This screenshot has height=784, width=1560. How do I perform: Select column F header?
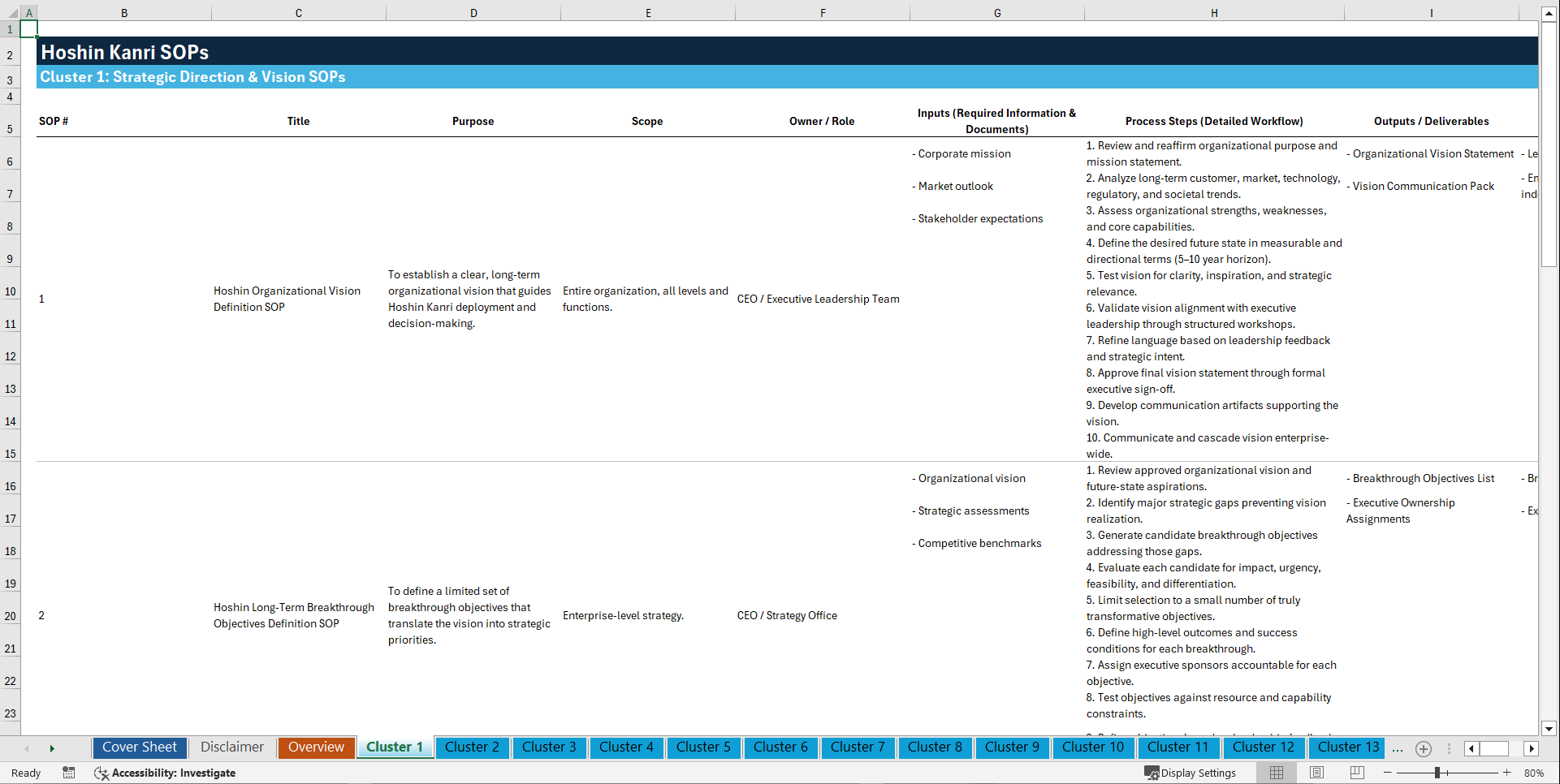coord(823,12)
